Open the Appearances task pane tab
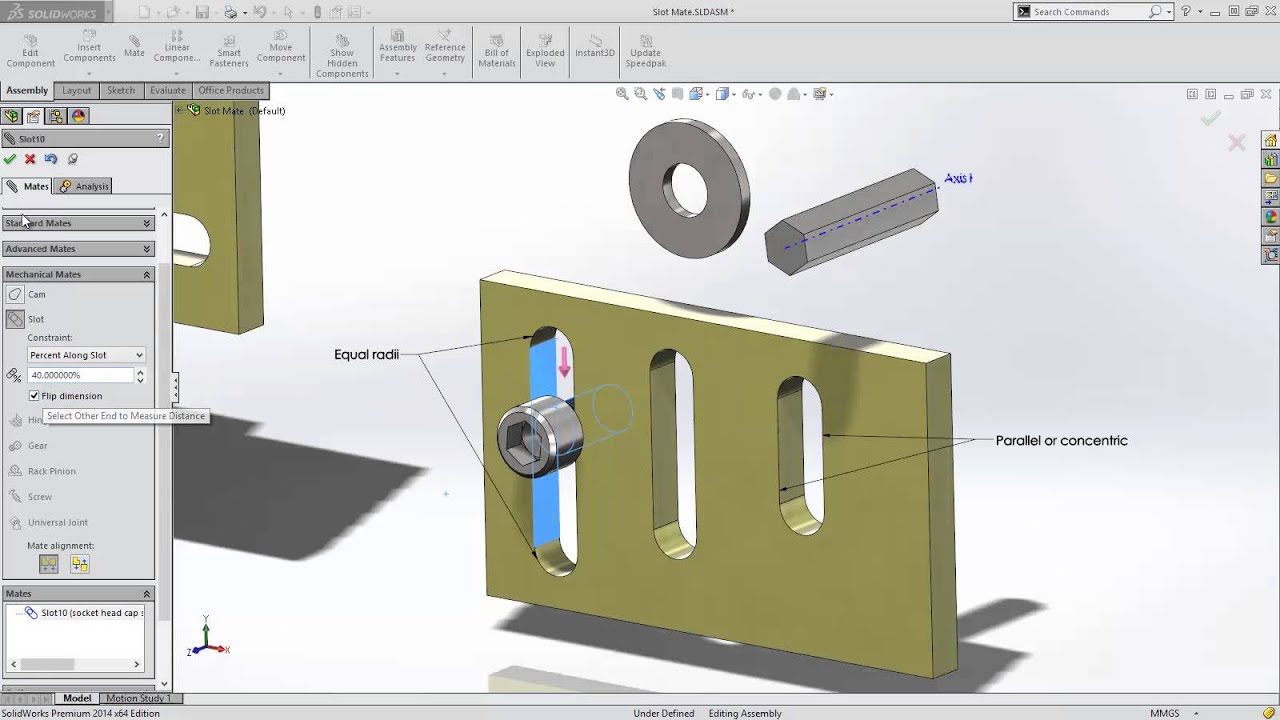Image resolution: width=1280 pixels, height=720 pixels. [1271, 216]
